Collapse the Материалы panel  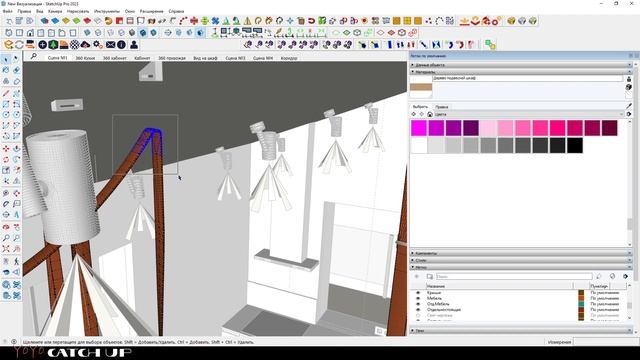tap(521, 72)
